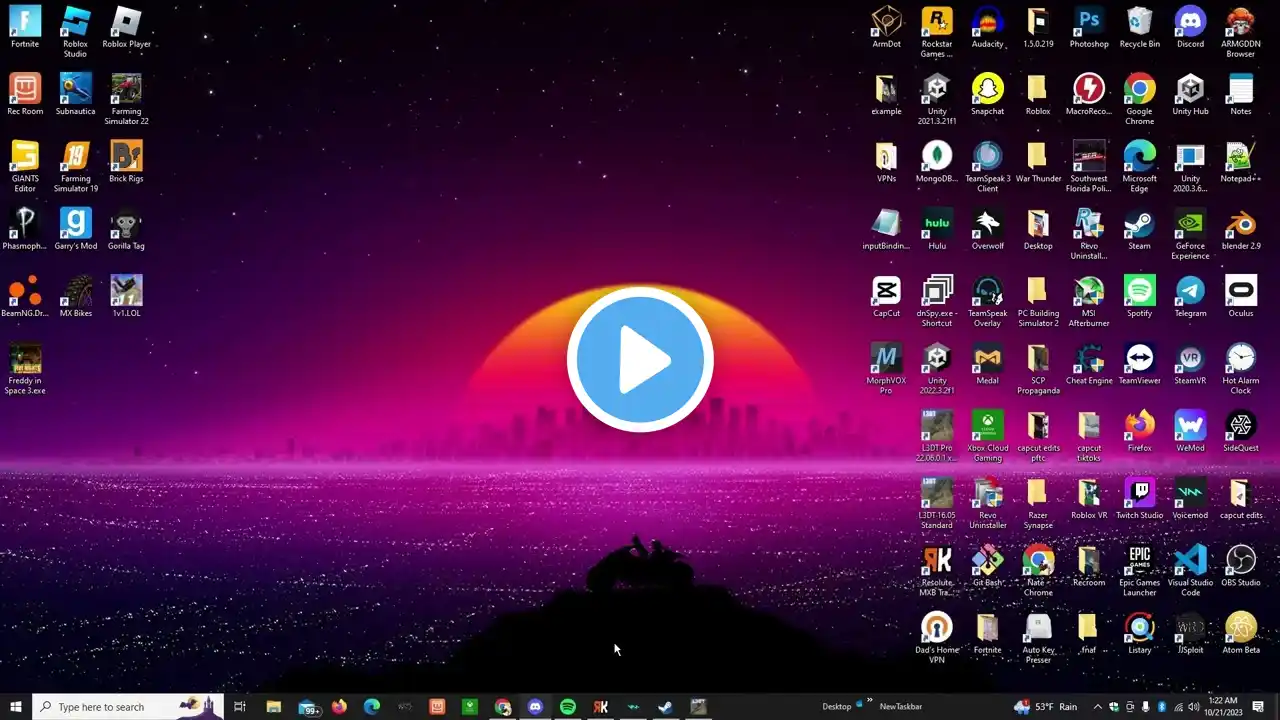This screenshot has width=1280, height=720.
Task: Click the blender 2.9 desktop icon
Action: tap(1241, 228)
